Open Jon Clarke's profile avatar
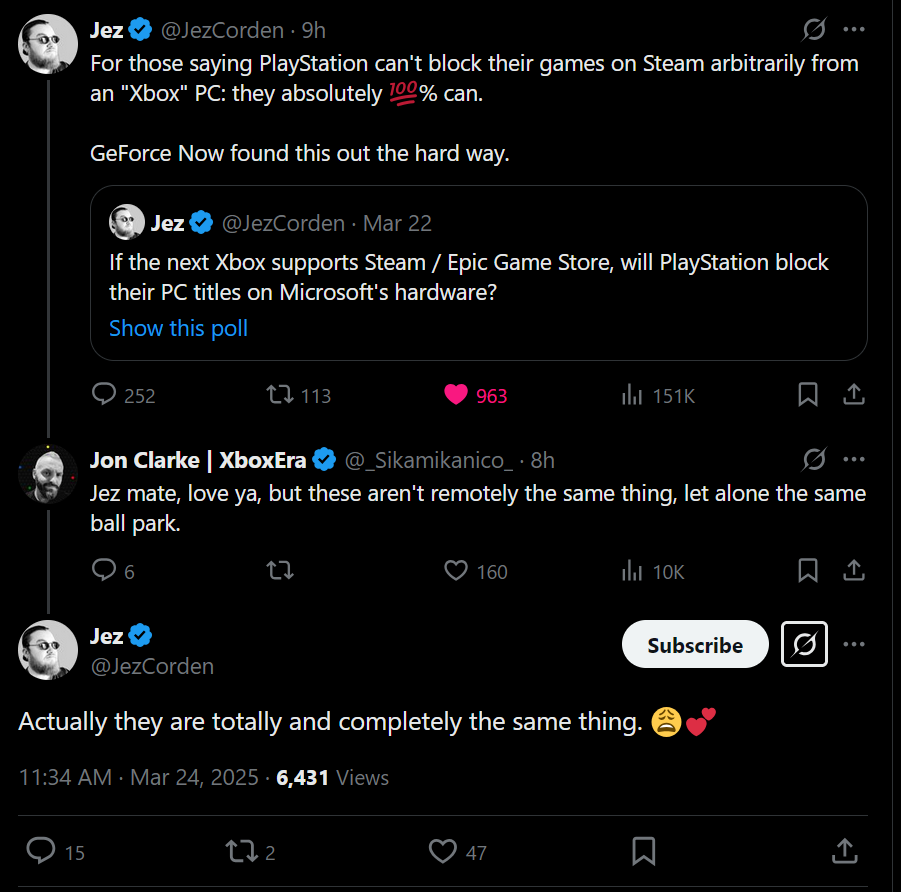Image resolution: width=901 pixels, height=892 pixels. coord(48,474)
